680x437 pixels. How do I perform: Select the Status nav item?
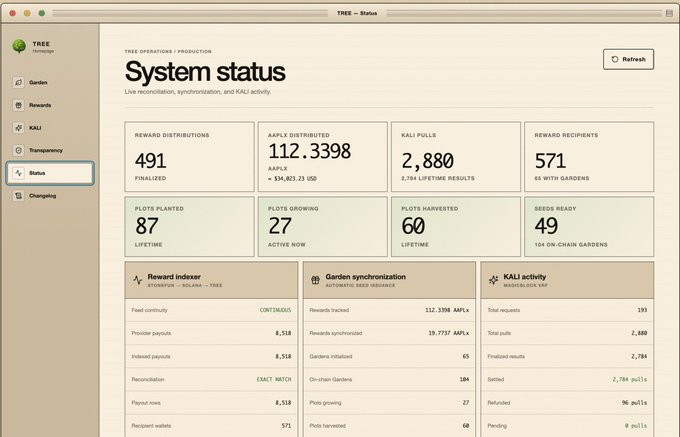coord(50,173)
